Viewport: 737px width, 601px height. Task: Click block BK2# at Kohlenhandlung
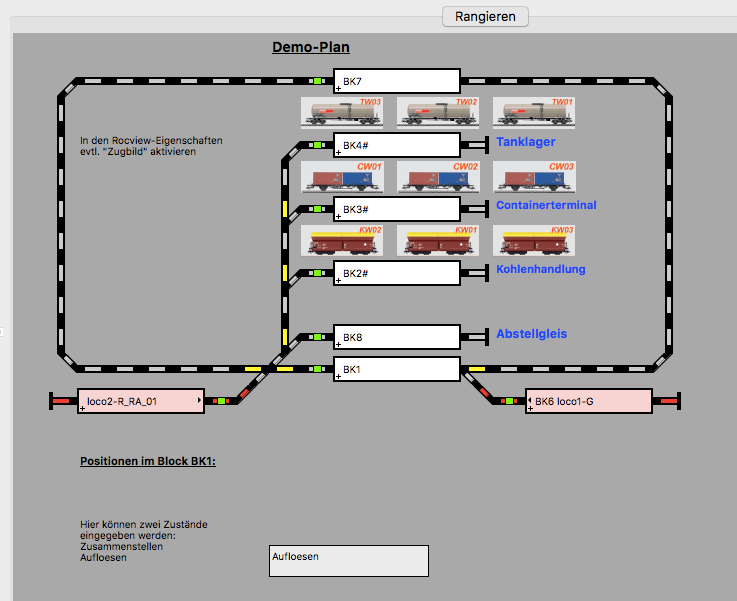pyautogui.click(x=397, y=273)
